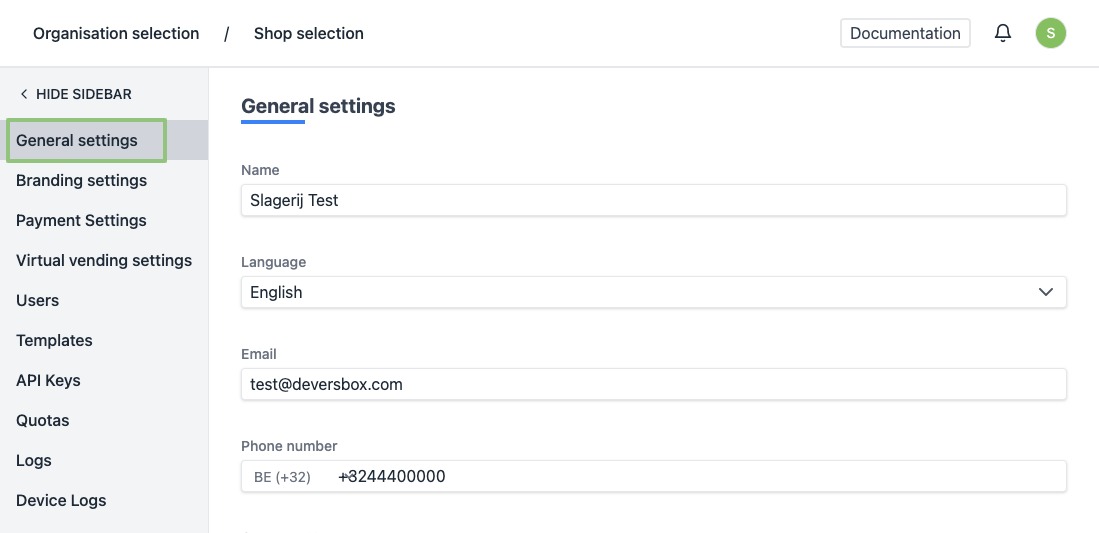Go to API Keys page

click(48, 380)
